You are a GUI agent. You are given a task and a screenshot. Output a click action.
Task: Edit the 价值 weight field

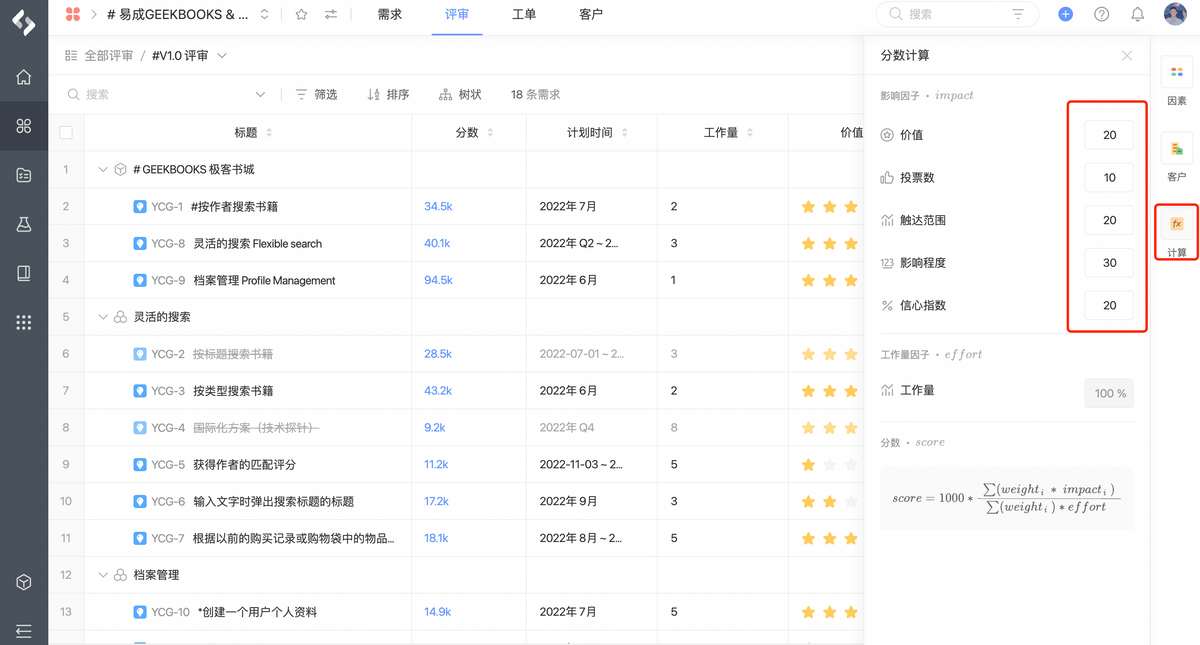coord(1109,135)
